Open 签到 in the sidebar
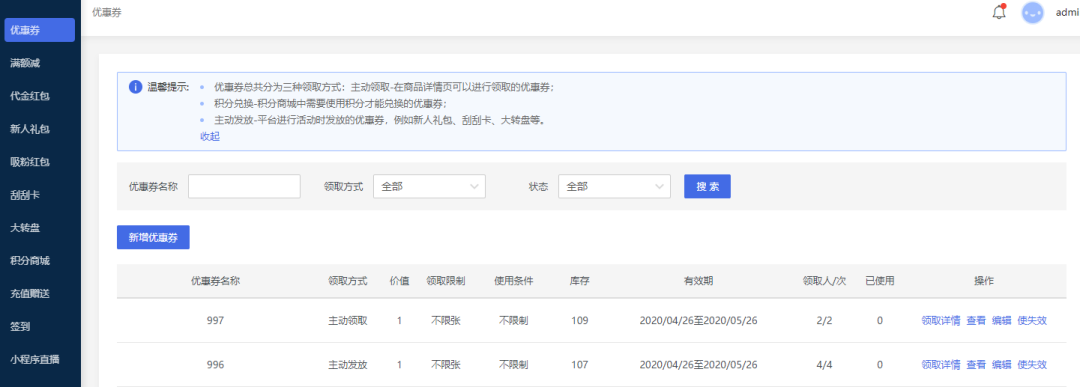The height and width of the screenshot is (387, 1080). pyautogui.click(x=19, y=326)
